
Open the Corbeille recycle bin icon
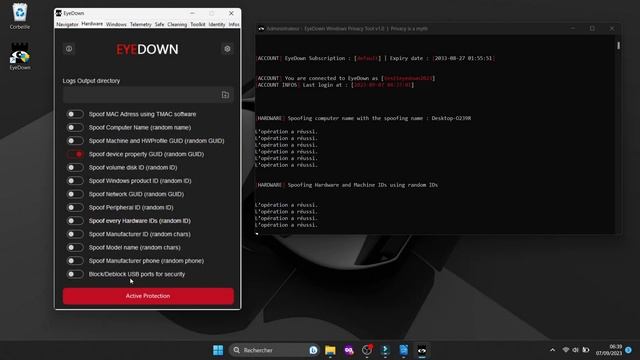20,16
